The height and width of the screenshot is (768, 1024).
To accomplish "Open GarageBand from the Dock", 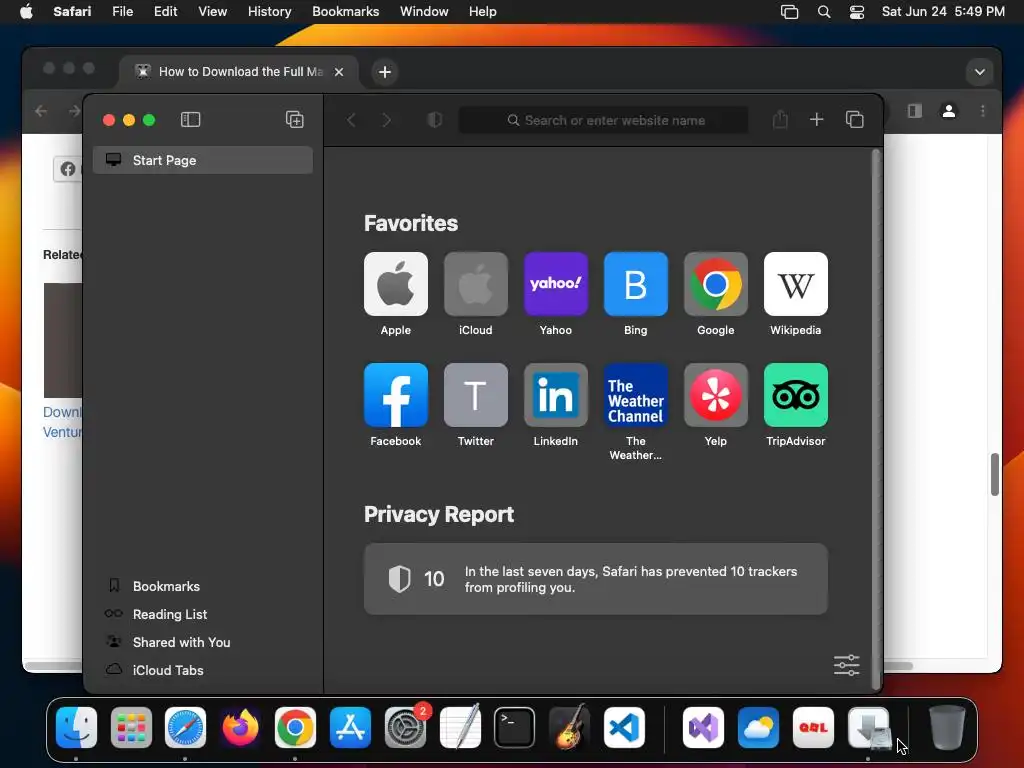I will click(x=569, y=727).
